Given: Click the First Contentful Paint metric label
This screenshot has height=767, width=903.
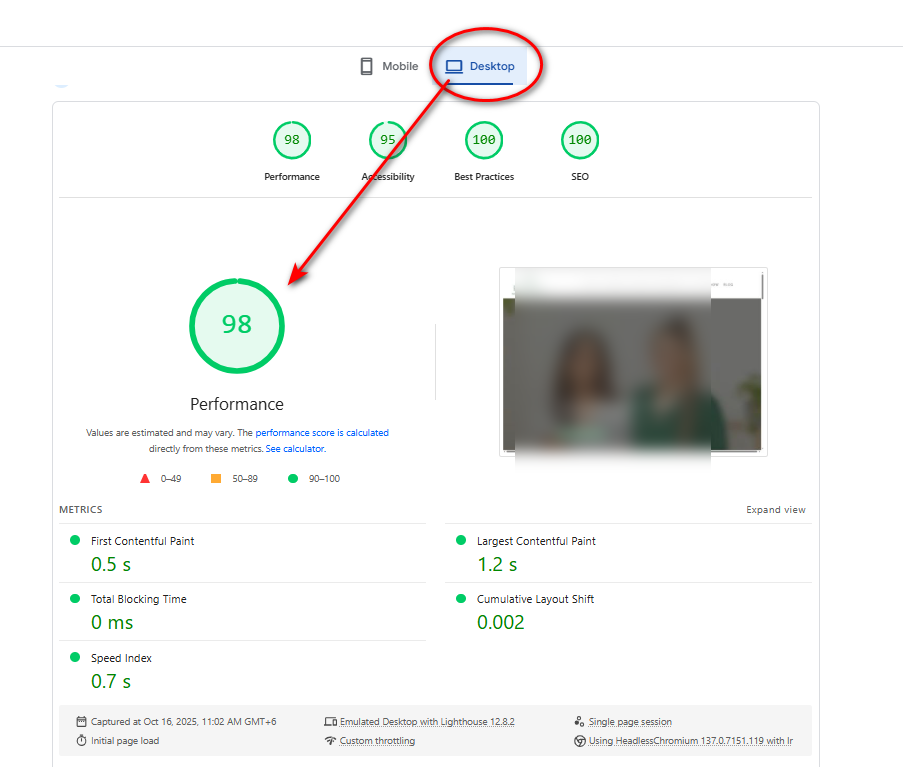Looking at the screenshot, I should 142,541.
